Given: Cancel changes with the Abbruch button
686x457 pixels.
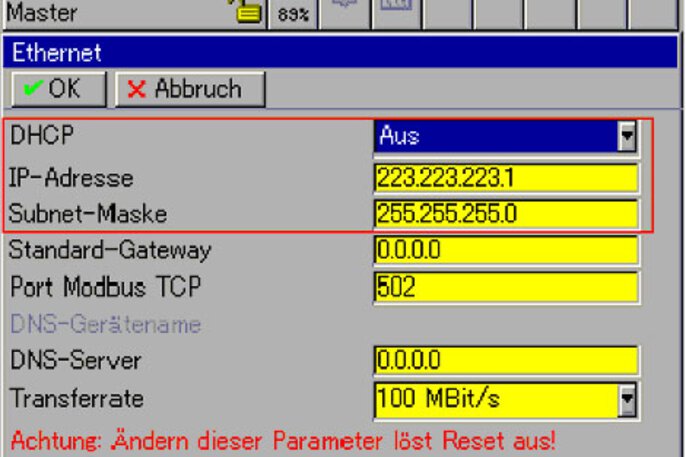Looking at the screenshot, I should point(190,89).
